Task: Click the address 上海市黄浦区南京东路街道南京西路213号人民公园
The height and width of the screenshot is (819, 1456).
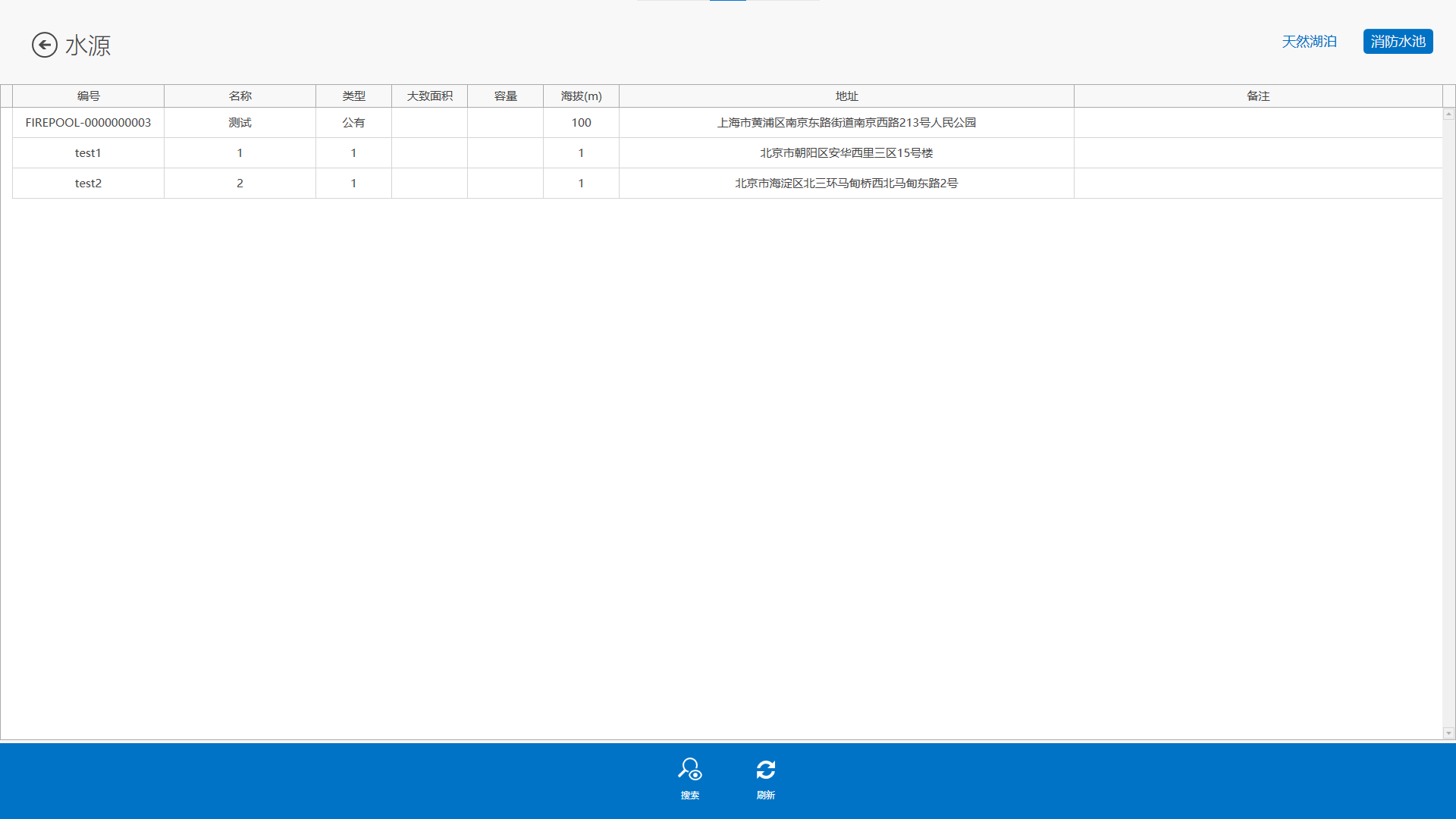Action: click(846, 123)
